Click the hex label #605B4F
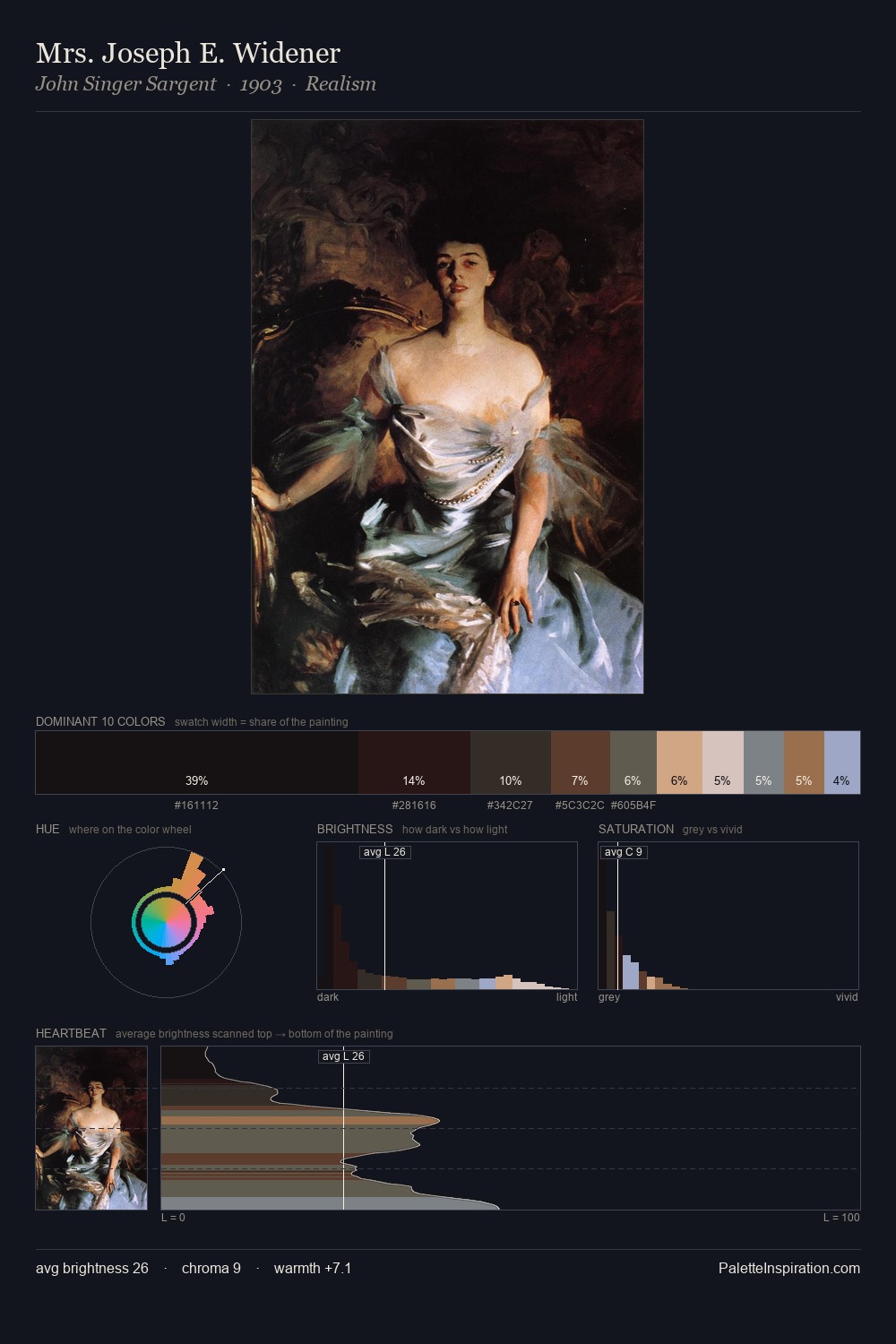The image size is (896, 1344). (x=633, y=805)
